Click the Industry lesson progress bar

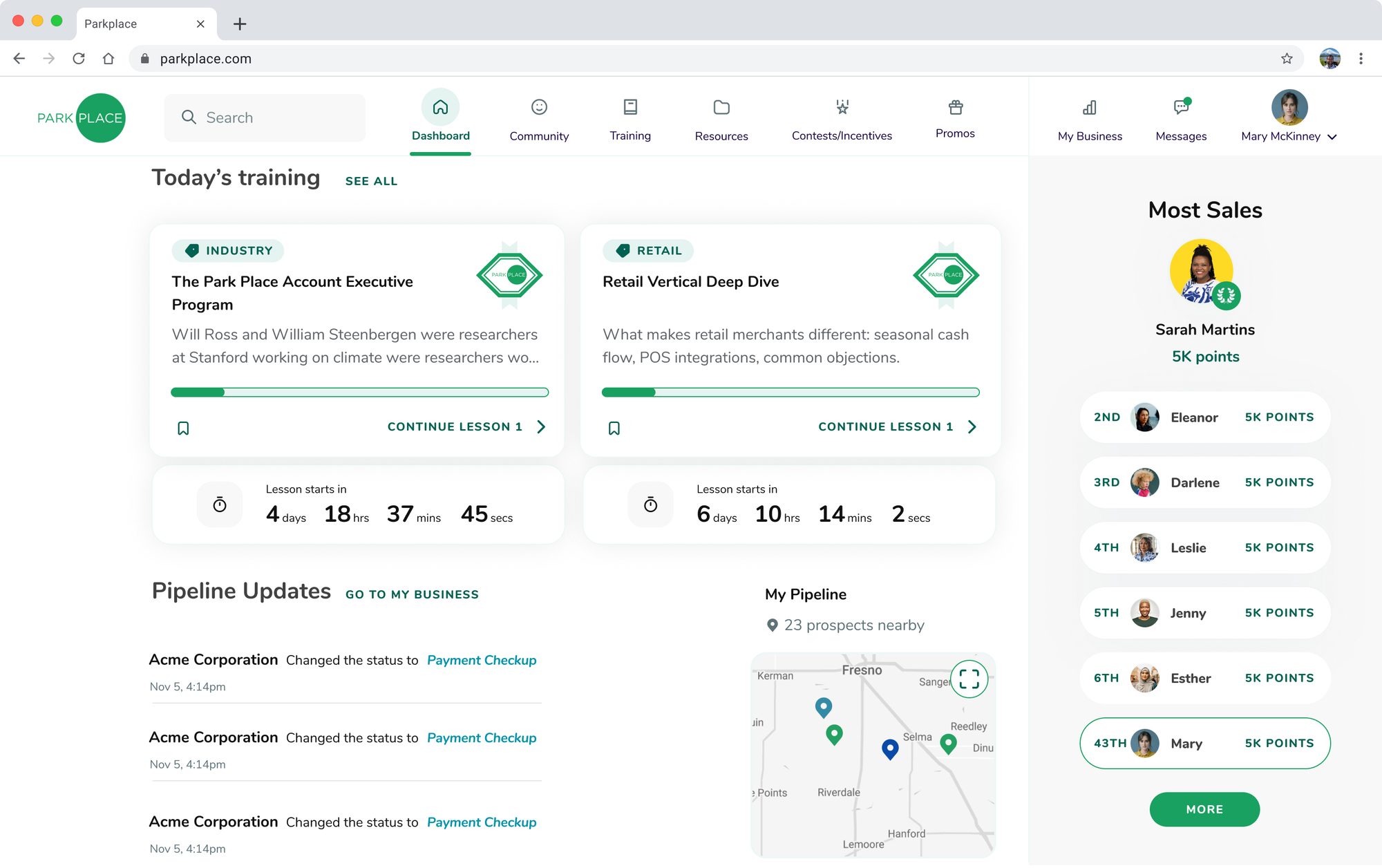pyautogui.click(x=359, y=393)
